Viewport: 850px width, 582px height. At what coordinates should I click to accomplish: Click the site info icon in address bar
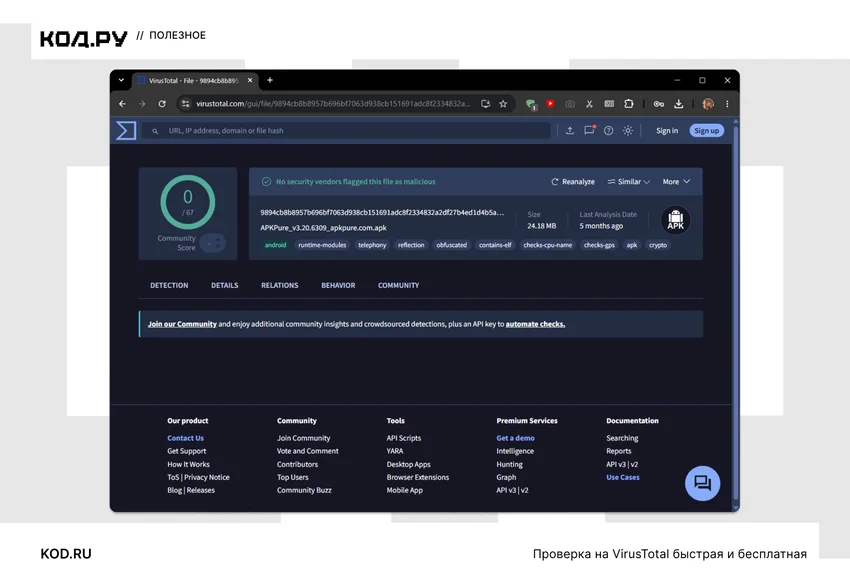pos(185,104)
